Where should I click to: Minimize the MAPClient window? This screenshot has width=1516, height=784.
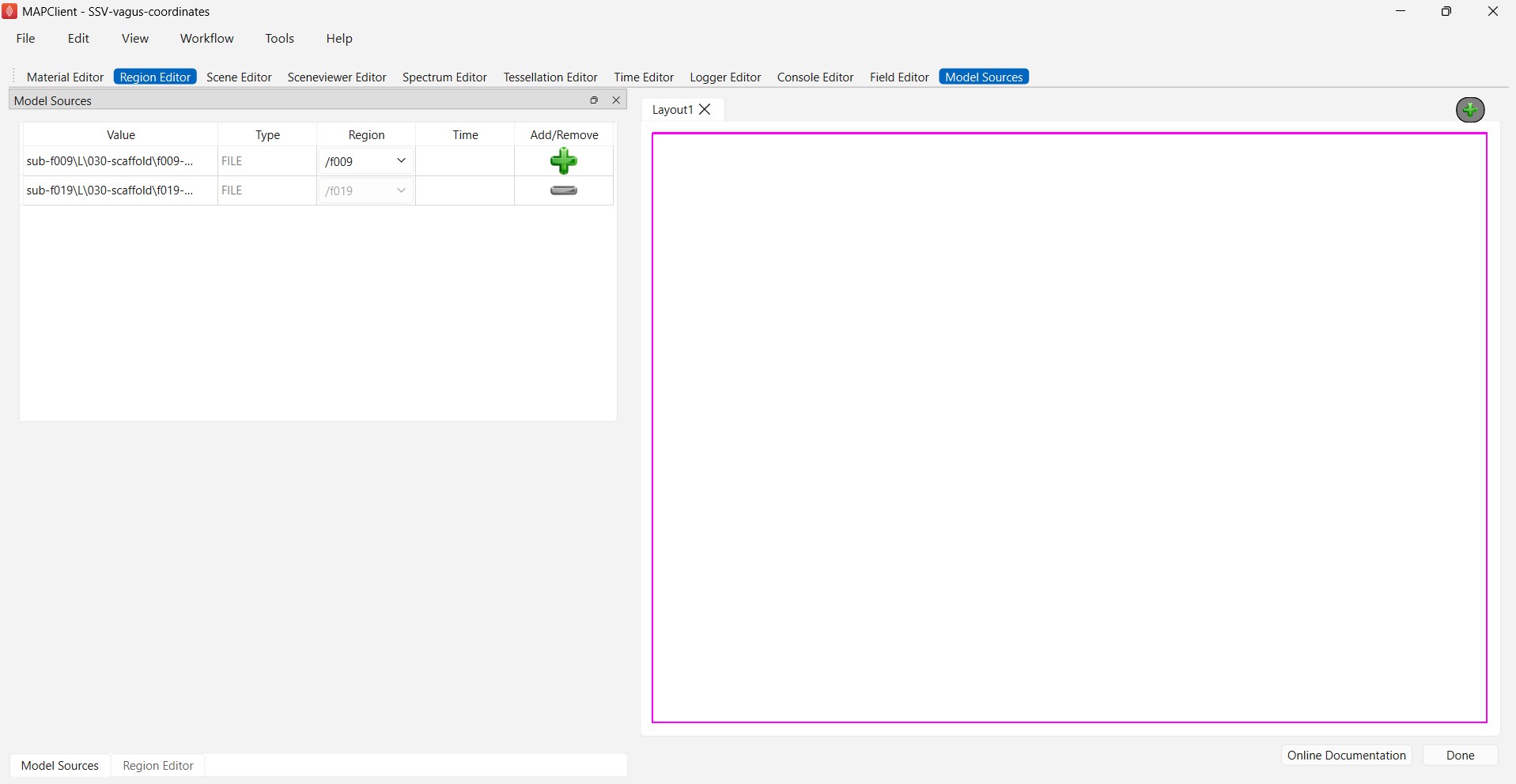[1401, 11]
